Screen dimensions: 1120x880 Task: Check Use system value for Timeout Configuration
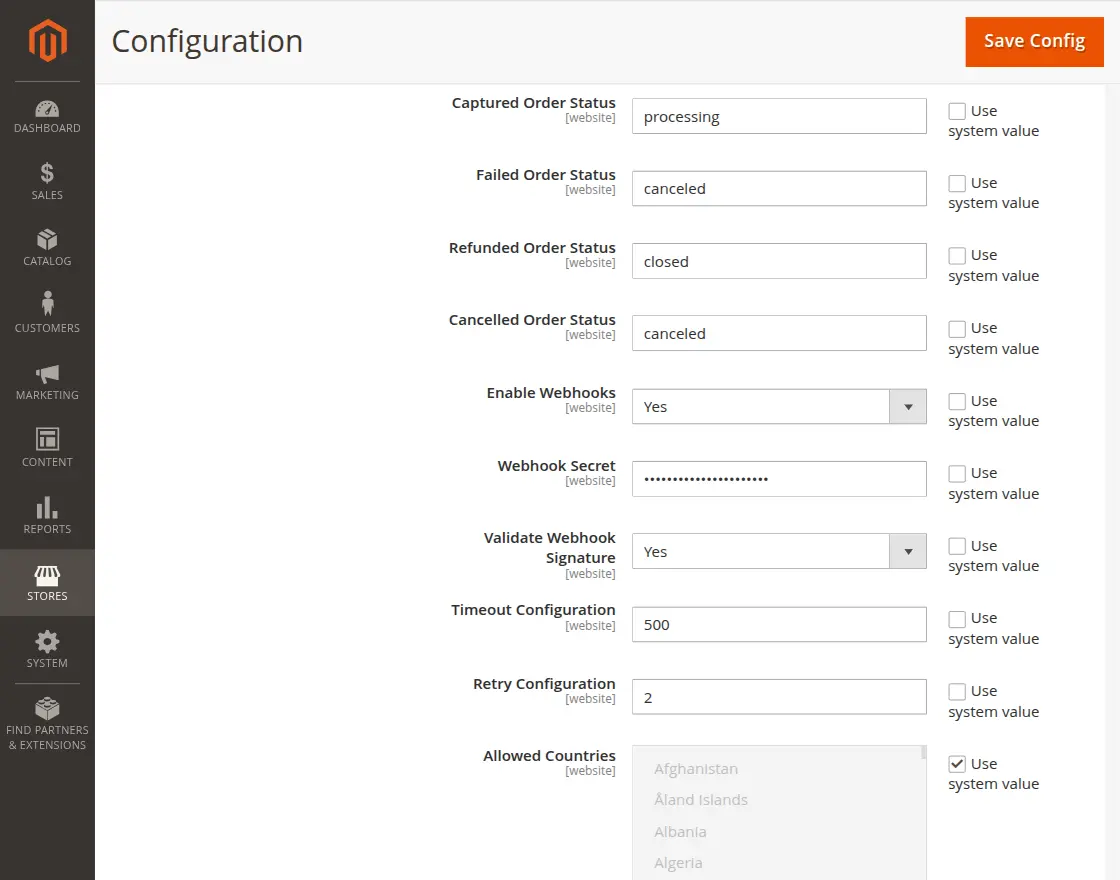pyautogui.click(x=957, y=619)
